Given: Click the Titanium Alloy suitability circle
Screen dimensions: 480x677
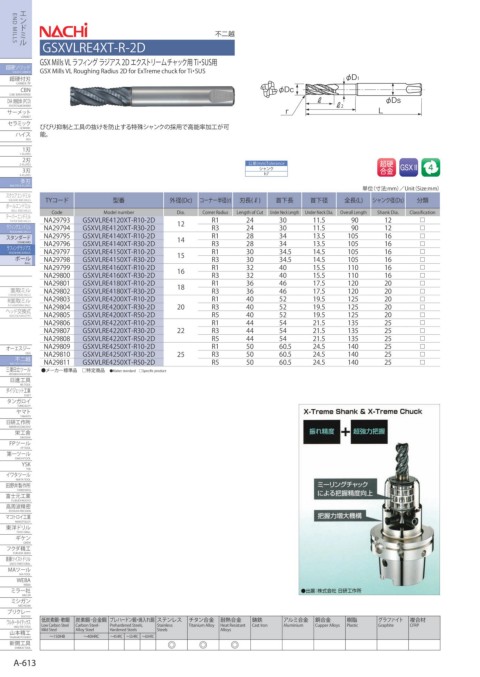Looking at the screenshot, I should (x=203, y=645).
